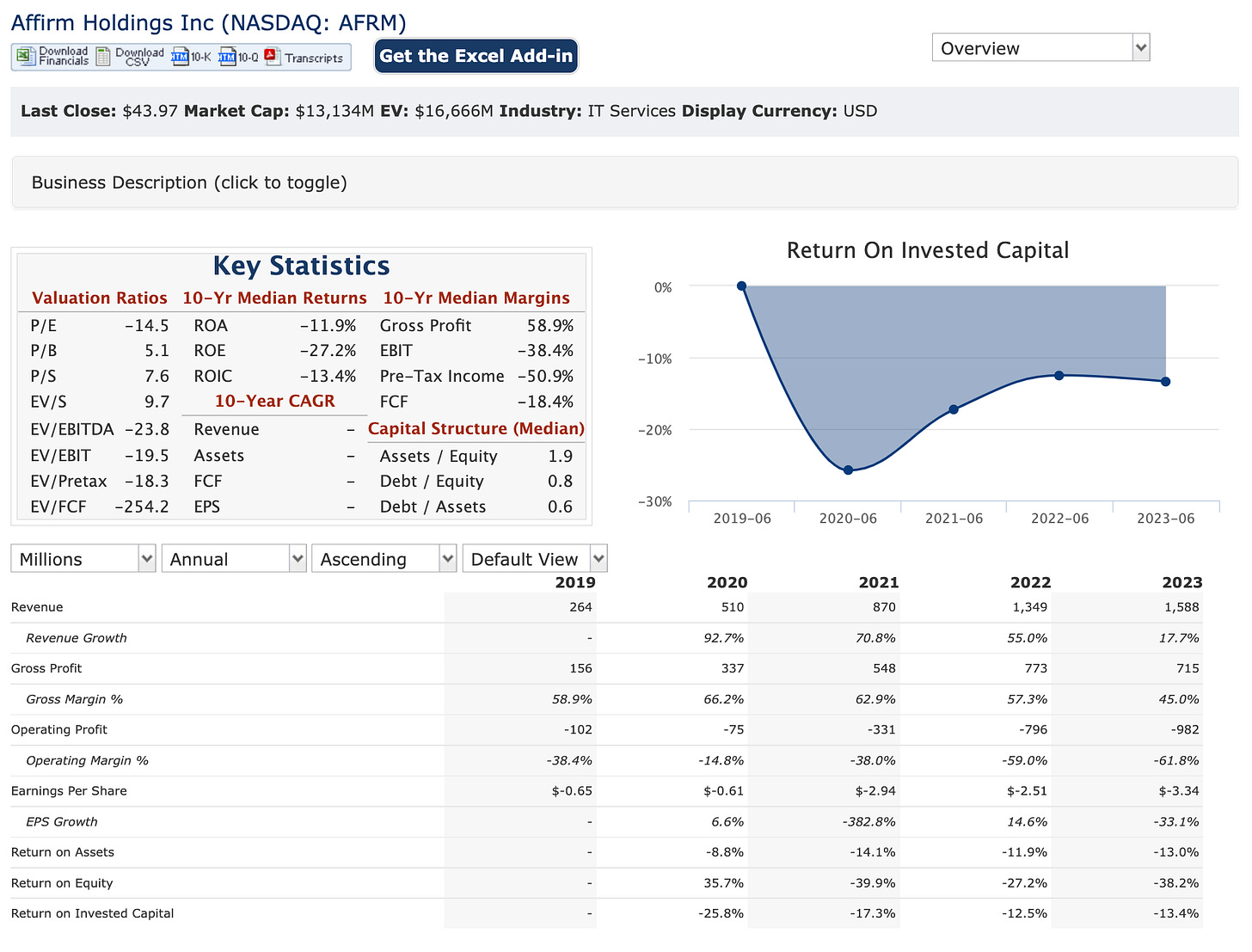Screen dimensions: 1252x952
Task: Click the 10-Yr Median Margins heading
Action: coord(476,298)
